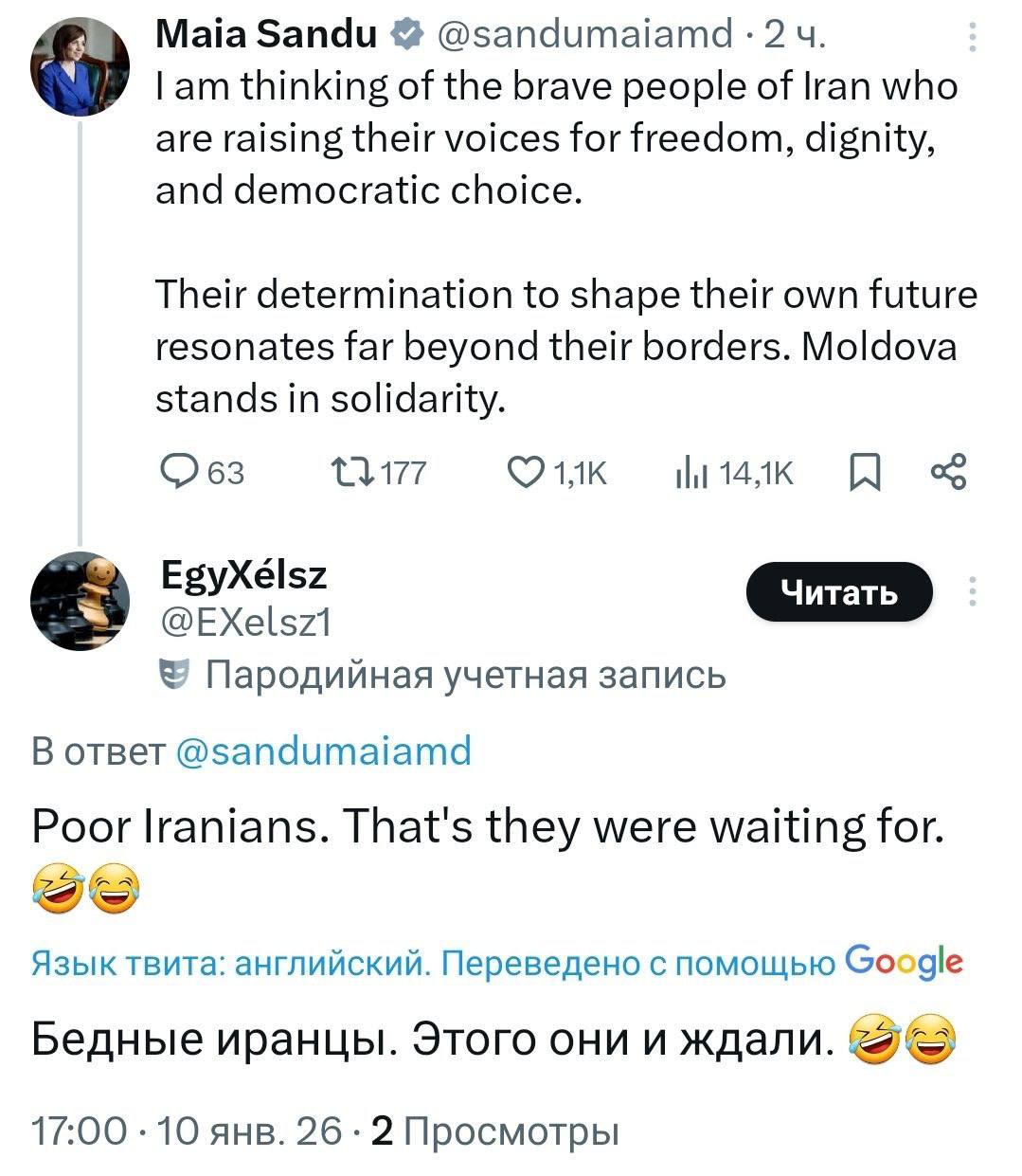Click the Google translation notice
1022x1176 pixels.
click(497, 963)
